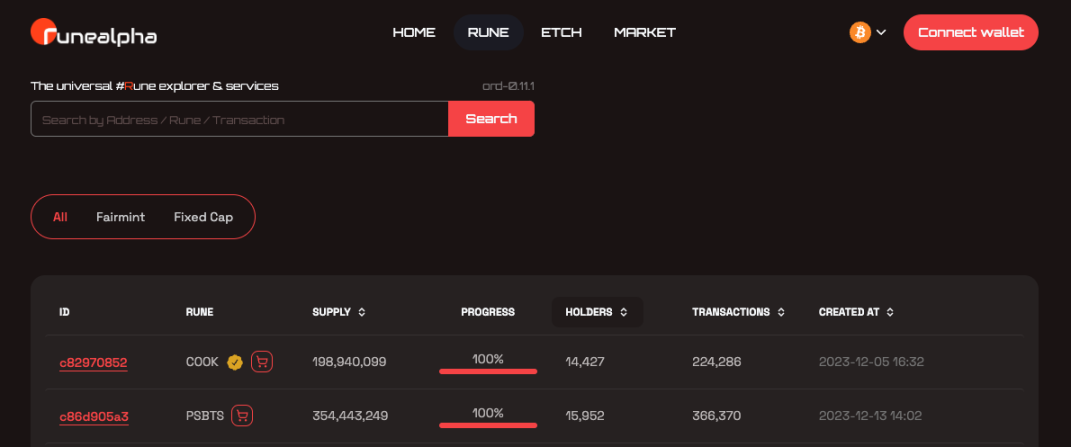Sort by the Holders column

click(x=597, y=312)
